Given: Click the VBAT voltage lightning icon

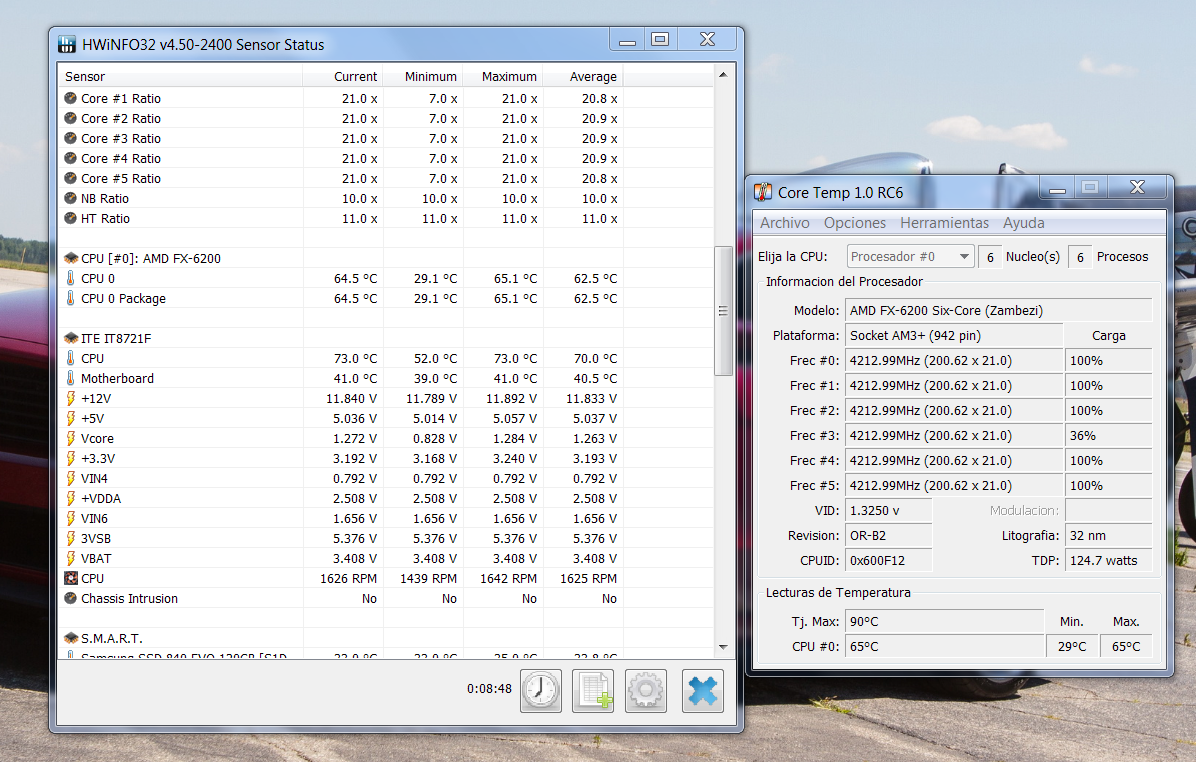Looking at the screenshot, I should (x=70, y=558).
